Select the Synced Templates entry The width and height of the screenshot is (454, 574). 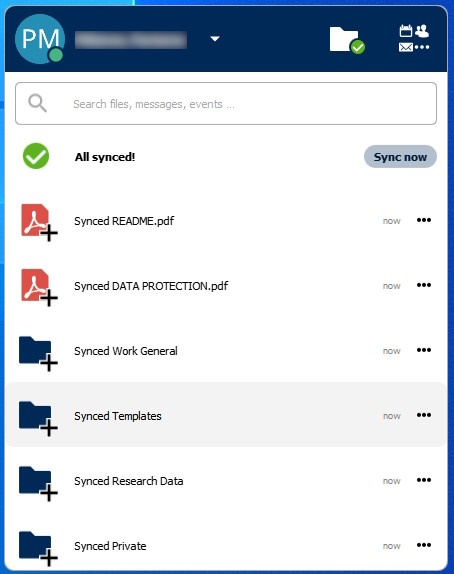226,415
